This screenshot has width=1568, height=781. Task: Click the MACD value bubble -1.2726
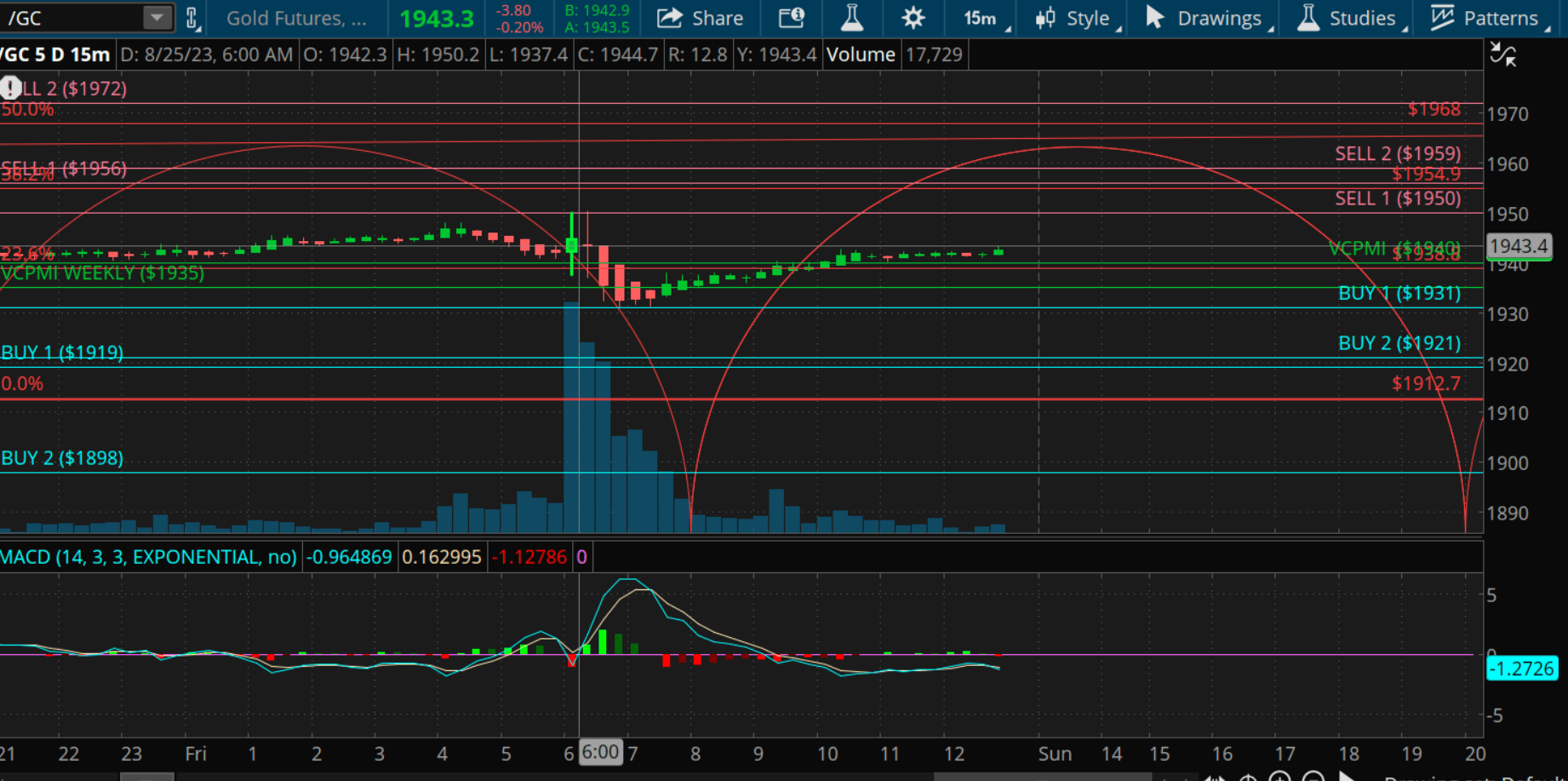click(x=1522, y=669)
